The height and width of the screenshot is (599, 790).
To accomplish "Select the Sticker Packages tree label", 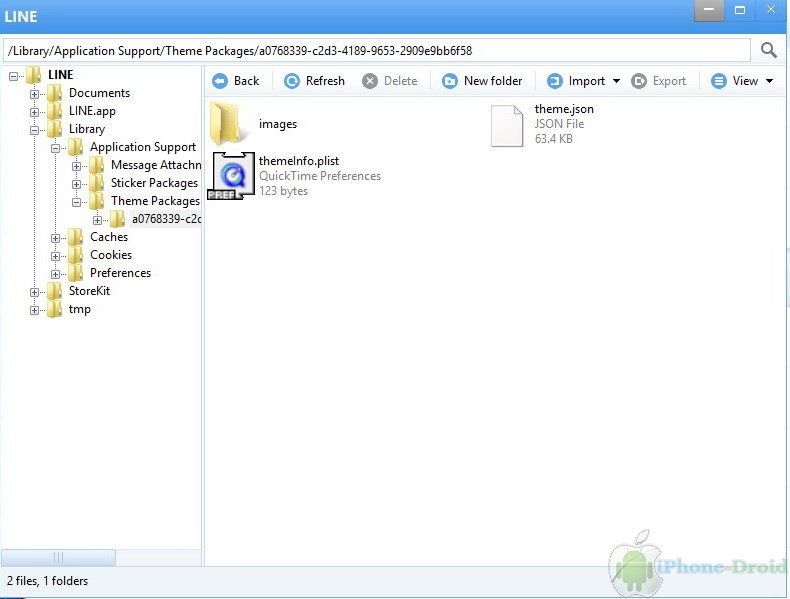I will tap(155, 183).
